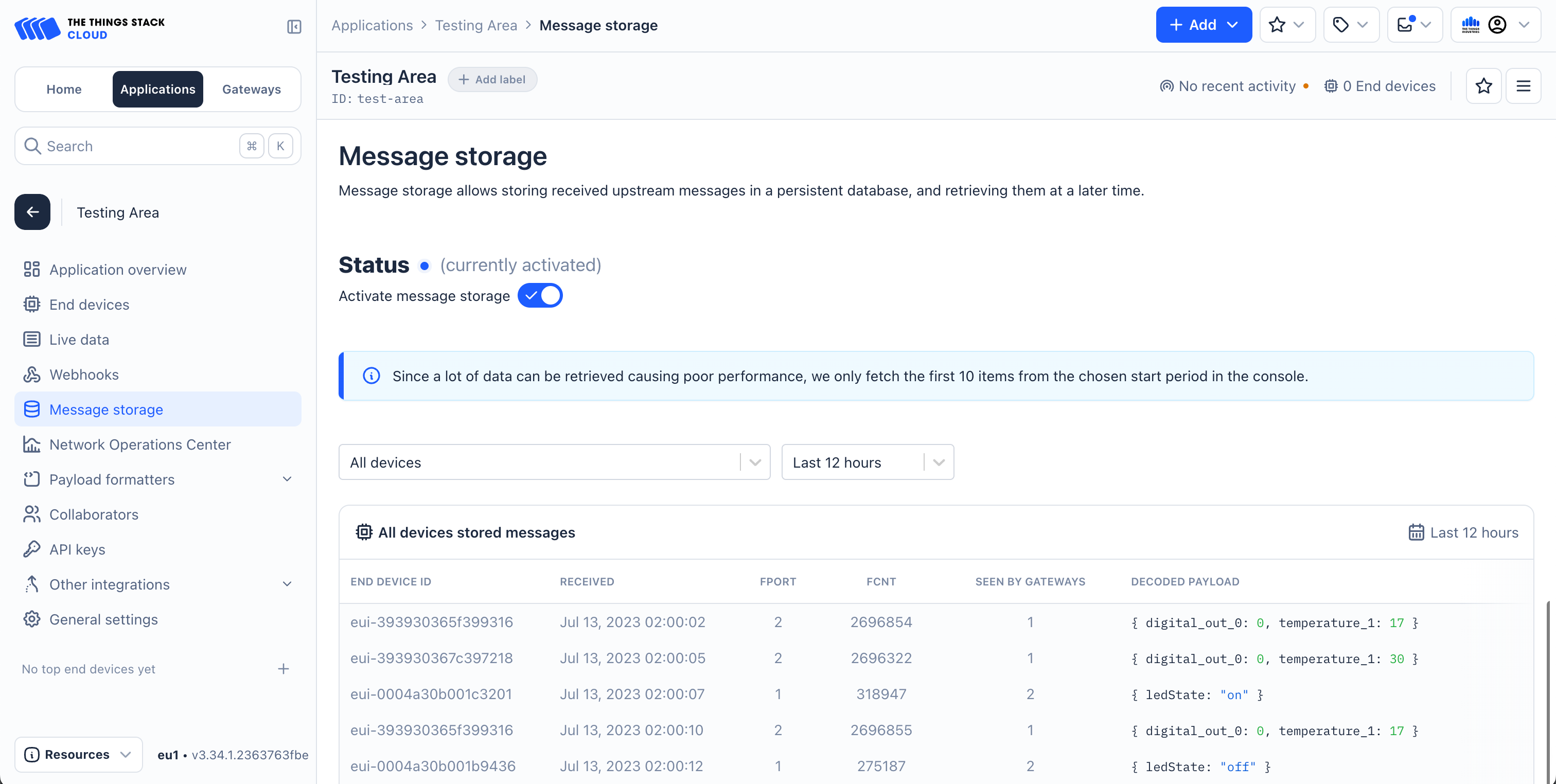1556x784 pixels.
Task: Switch to the Gateways tab
Action: pyautogui.click(x=251, y=89)
